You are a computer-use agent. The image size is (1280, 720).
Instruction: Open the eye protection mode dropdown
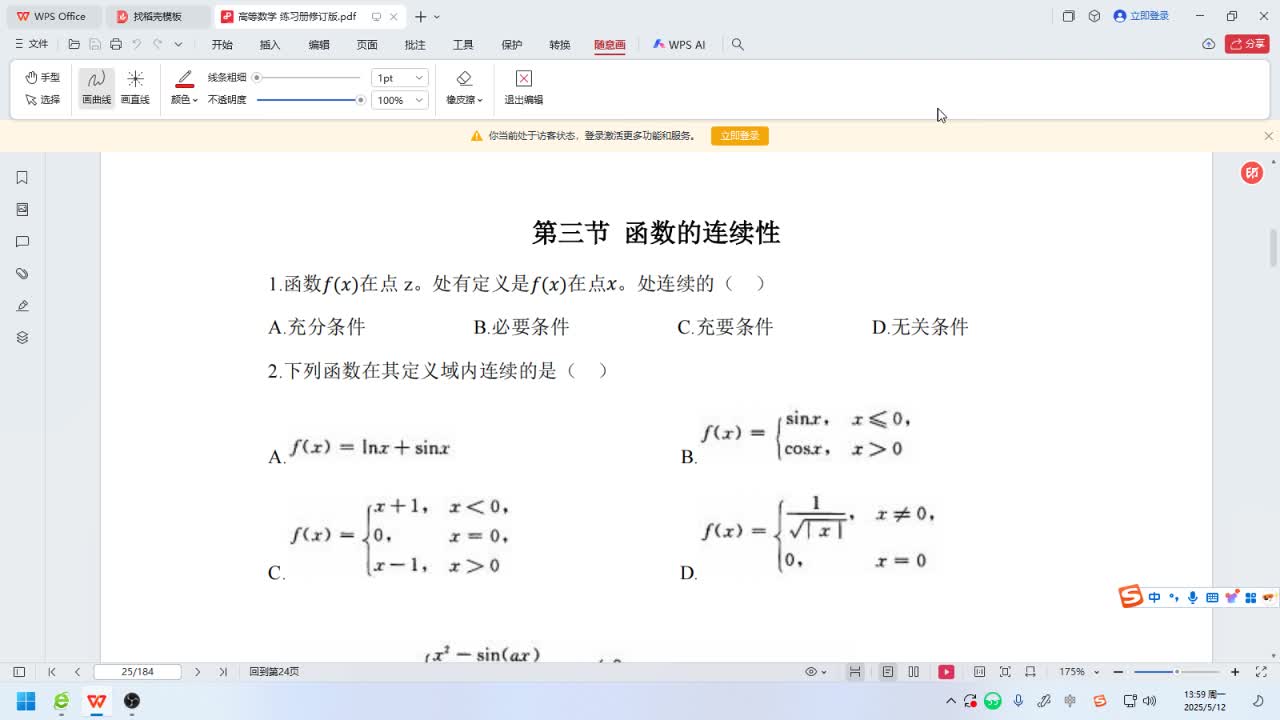click(816, 672)
